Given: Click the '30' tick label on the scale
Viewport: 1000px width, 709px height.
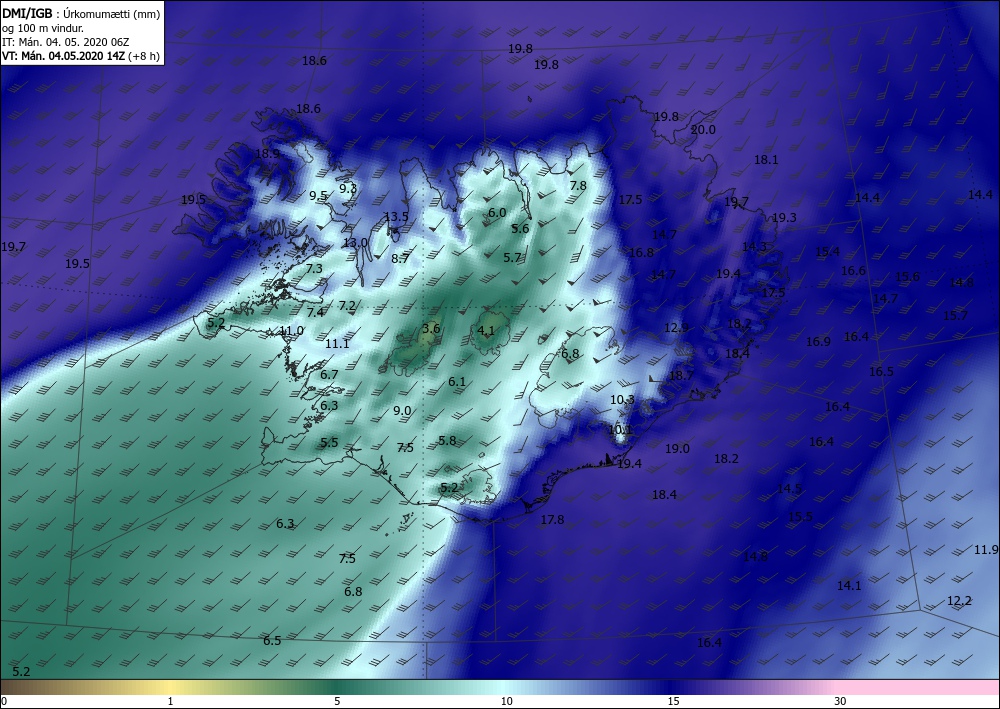Looking at the screenshot, I should [x=840, y=701].
